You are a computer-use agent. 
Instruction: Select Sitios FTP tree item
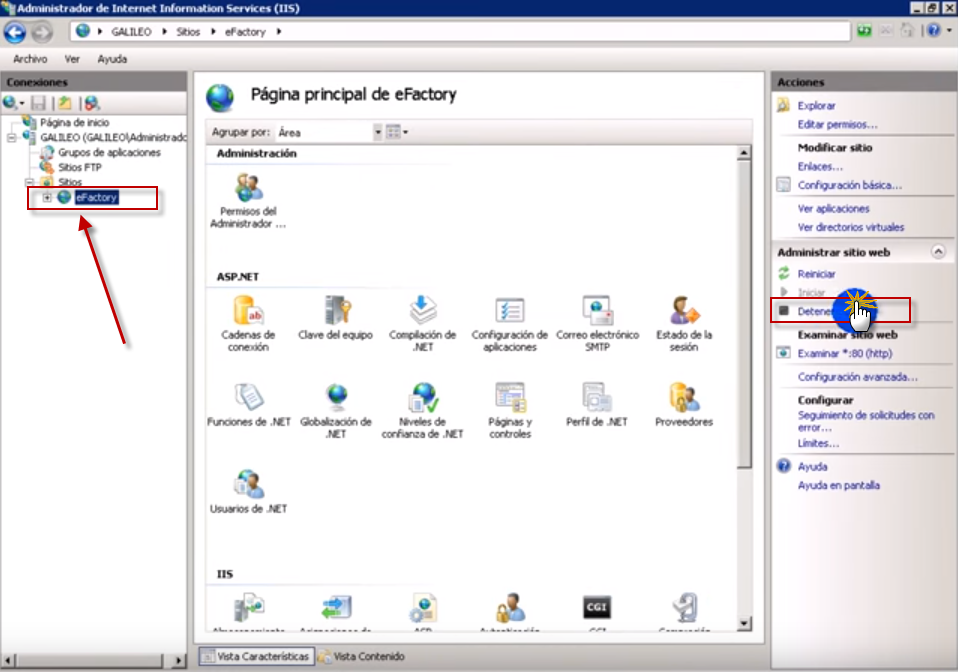point(80,167)
